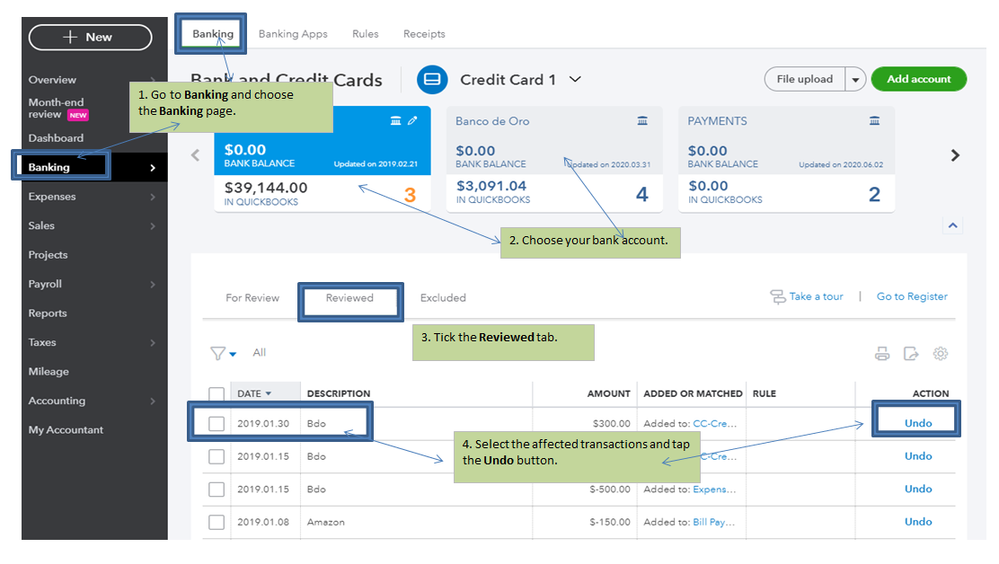The width and height of the screenshot is (999, 564).
Task: Switch to the Banking Apps tab
Action: click(x=292, y=34)
